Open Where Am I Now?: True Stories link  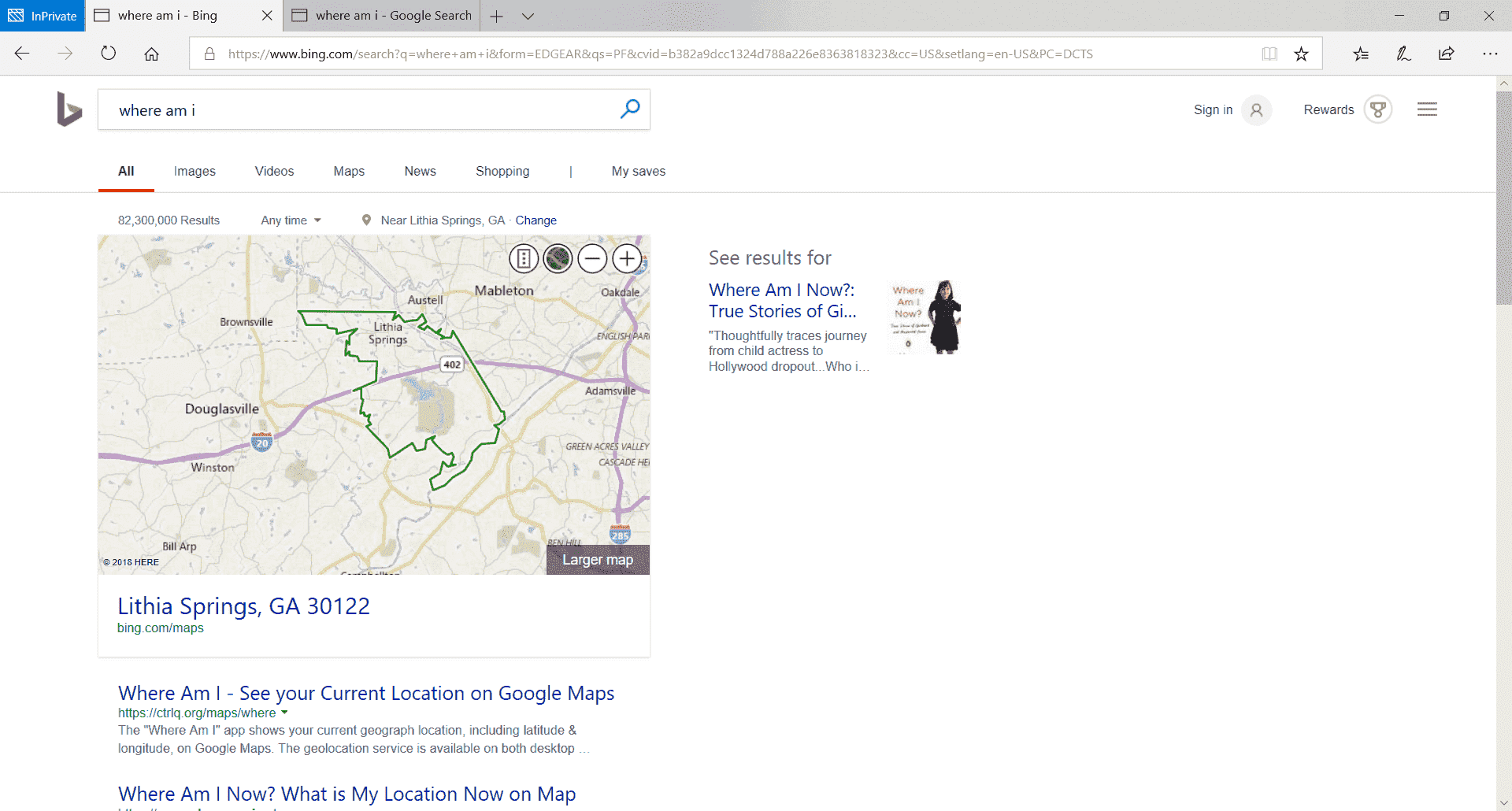pos(783,301)
